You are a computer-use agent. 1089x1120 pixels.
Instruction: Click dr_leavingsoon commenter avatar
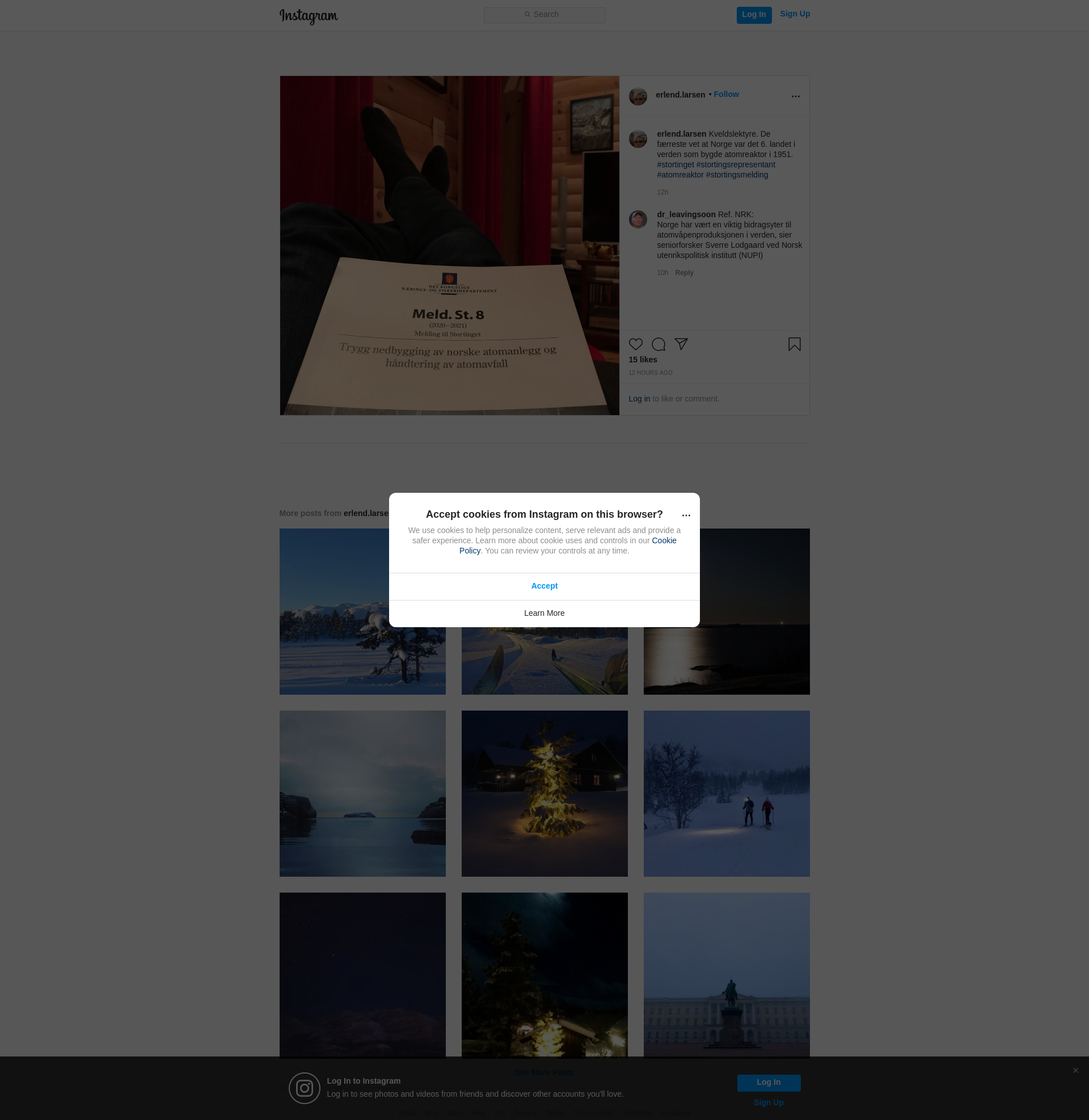(x=638, y=219)
